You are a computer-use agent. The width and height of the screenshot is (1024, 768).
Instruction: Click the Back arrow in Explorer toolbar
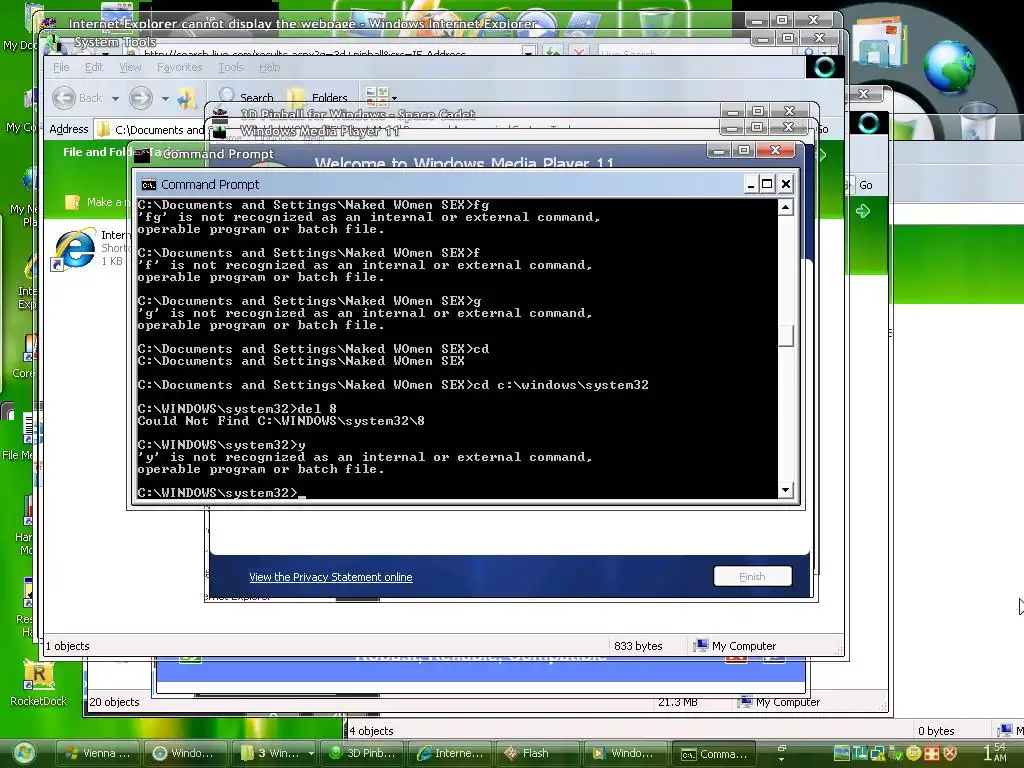(64, 98)
